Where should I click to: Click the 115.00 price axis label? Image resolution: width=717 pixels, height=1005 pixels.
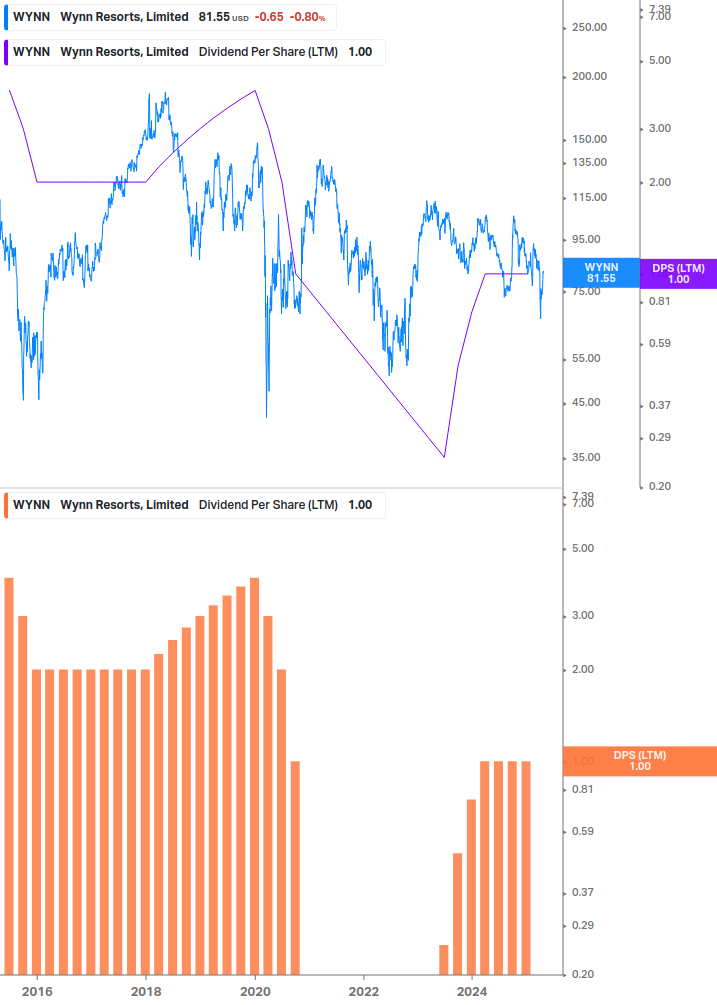[589, 197]
